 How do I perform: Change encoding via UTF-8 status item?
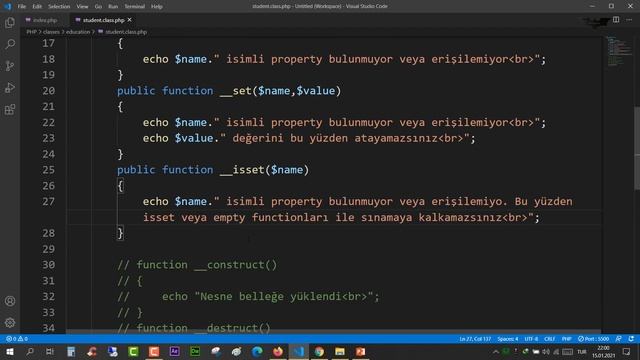531,339
